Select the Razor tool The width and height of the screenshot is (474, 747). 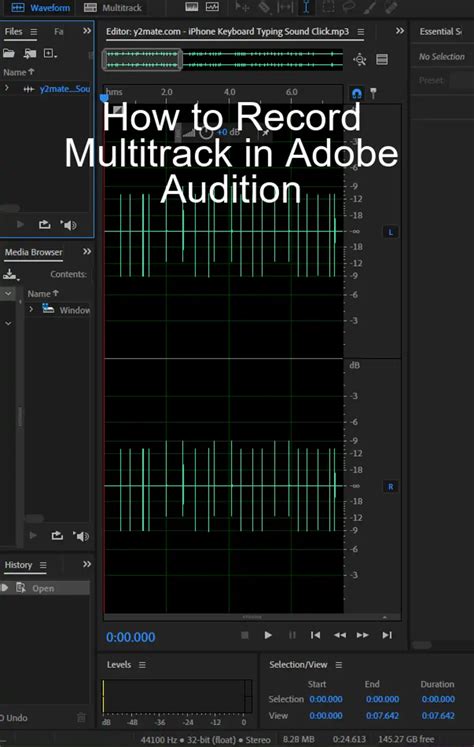tap(264, 7)
